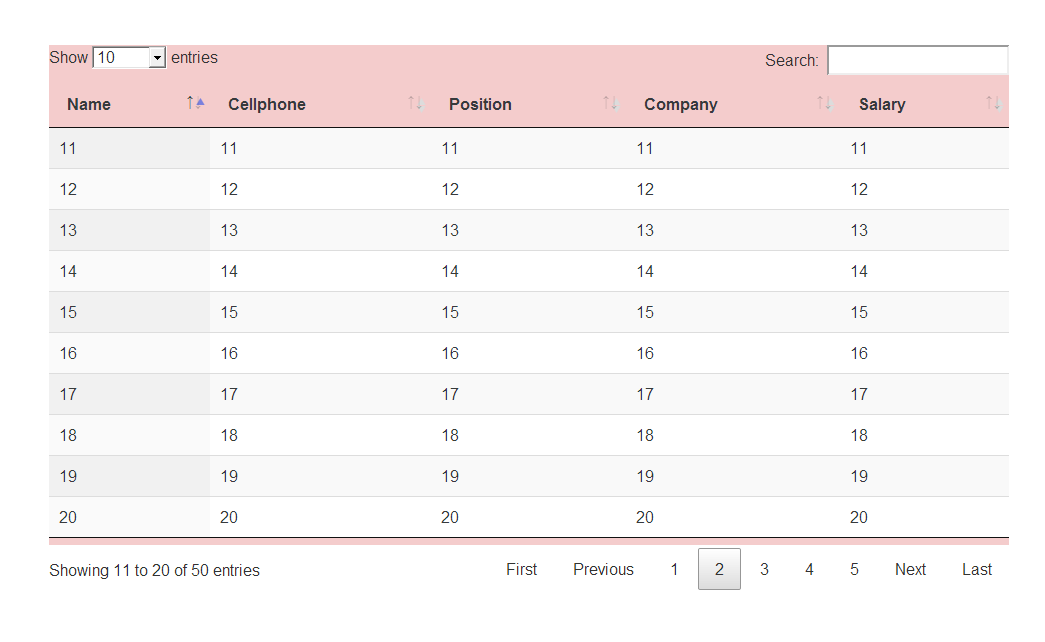1045x642 pixels.
Task: Sort by the Salary header text
Action: pyautogui.click(x=881, y=104)
